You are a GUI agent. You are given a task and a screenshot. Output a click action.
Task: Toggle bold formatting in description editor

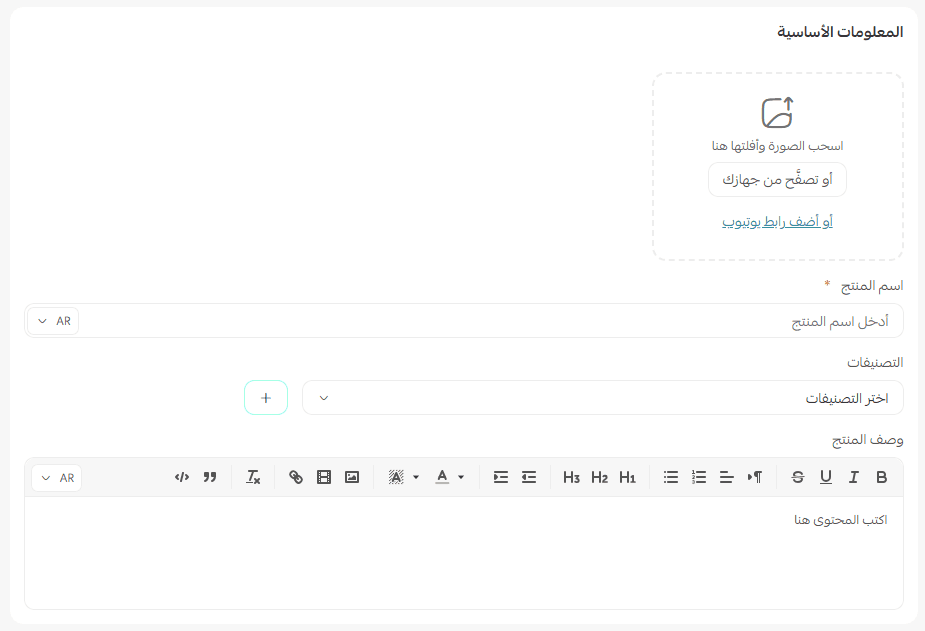(x=881, y=478)
